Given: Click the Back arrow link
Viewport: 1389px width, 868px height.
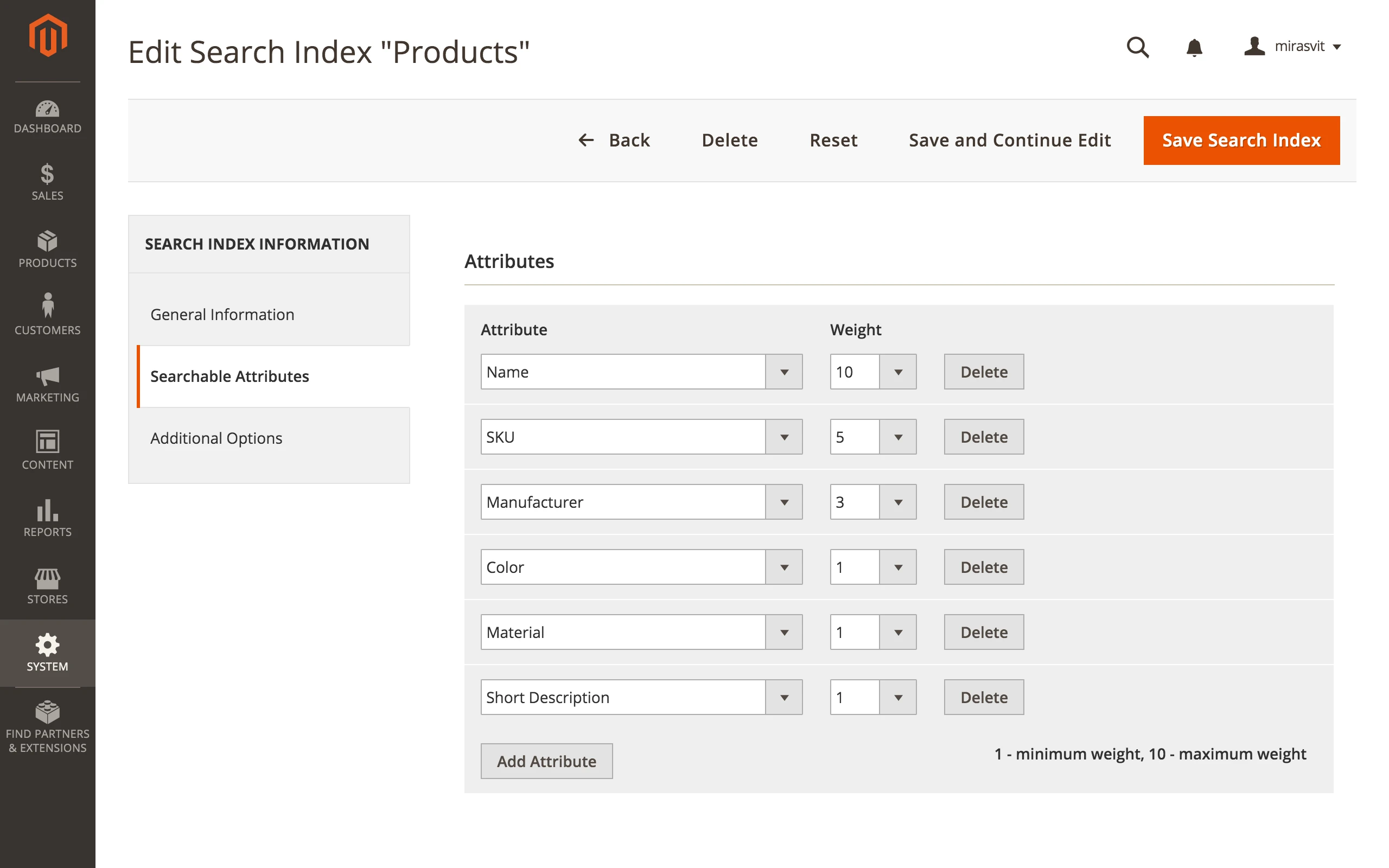Looking at the screenshot, I should 614,140.
